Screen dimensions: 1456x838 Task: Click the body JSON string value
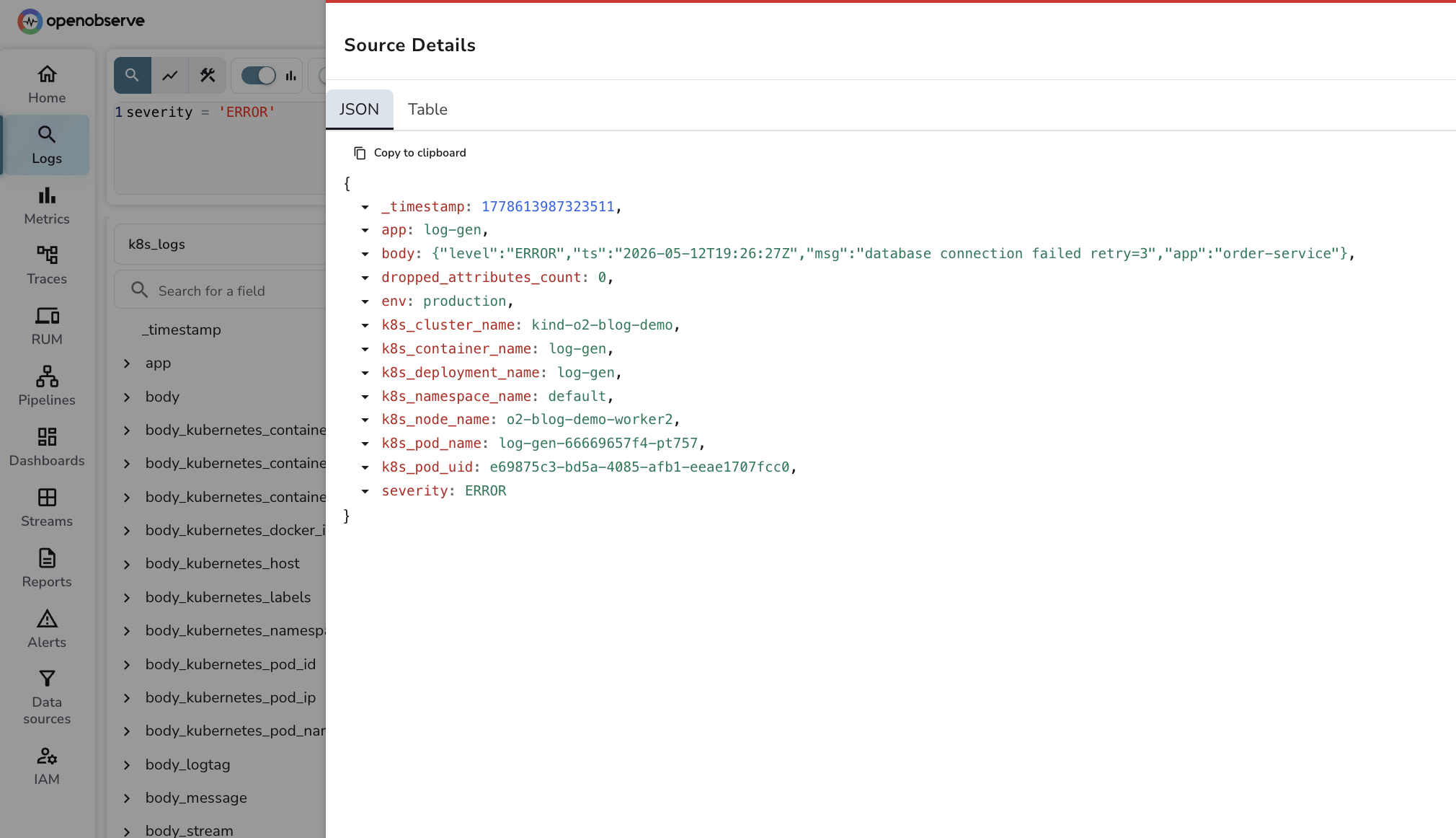tap(890, 254)
